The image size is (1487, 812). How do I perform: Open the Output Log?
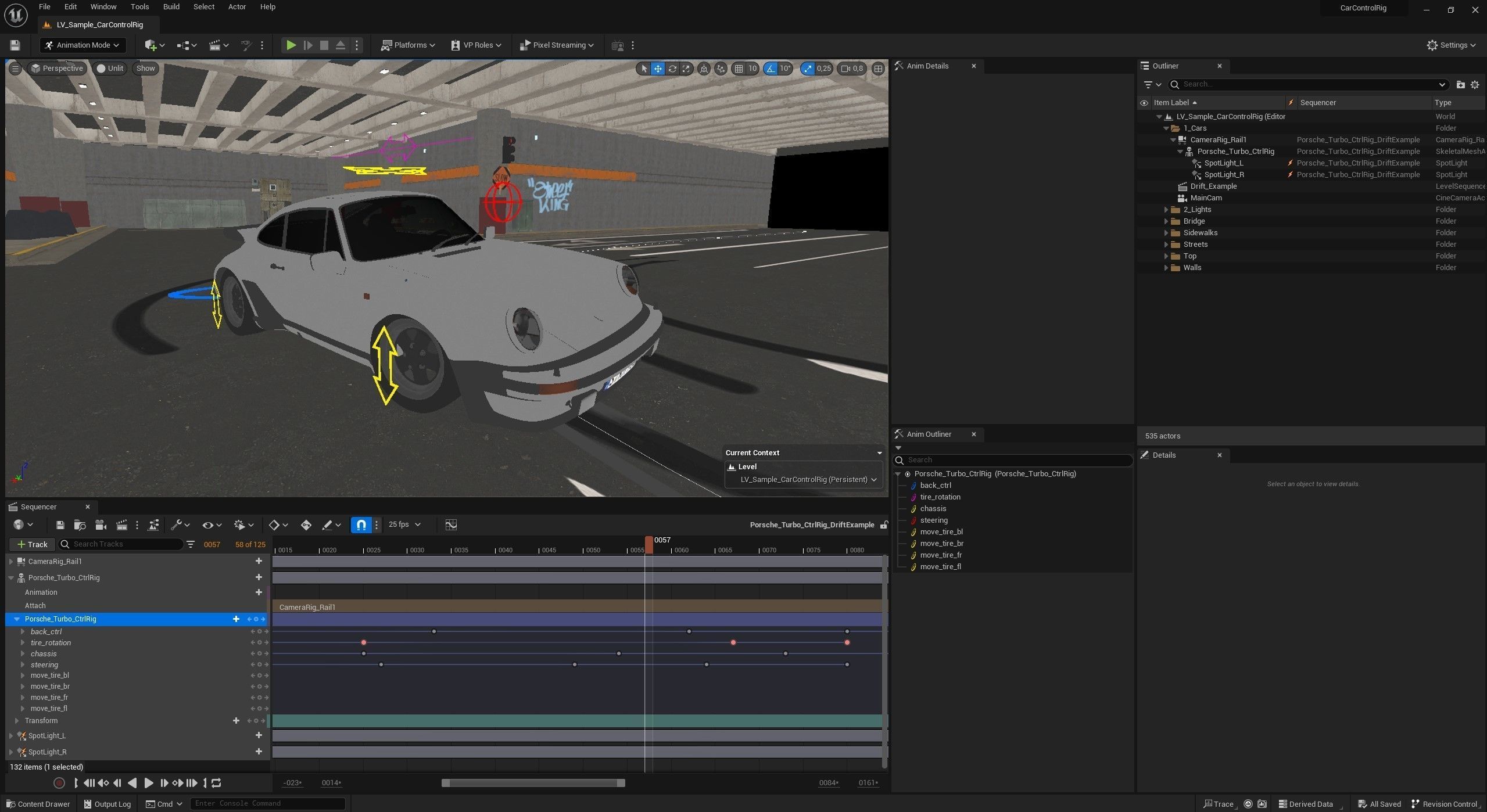pyautogui.click(x=107, y=804)
